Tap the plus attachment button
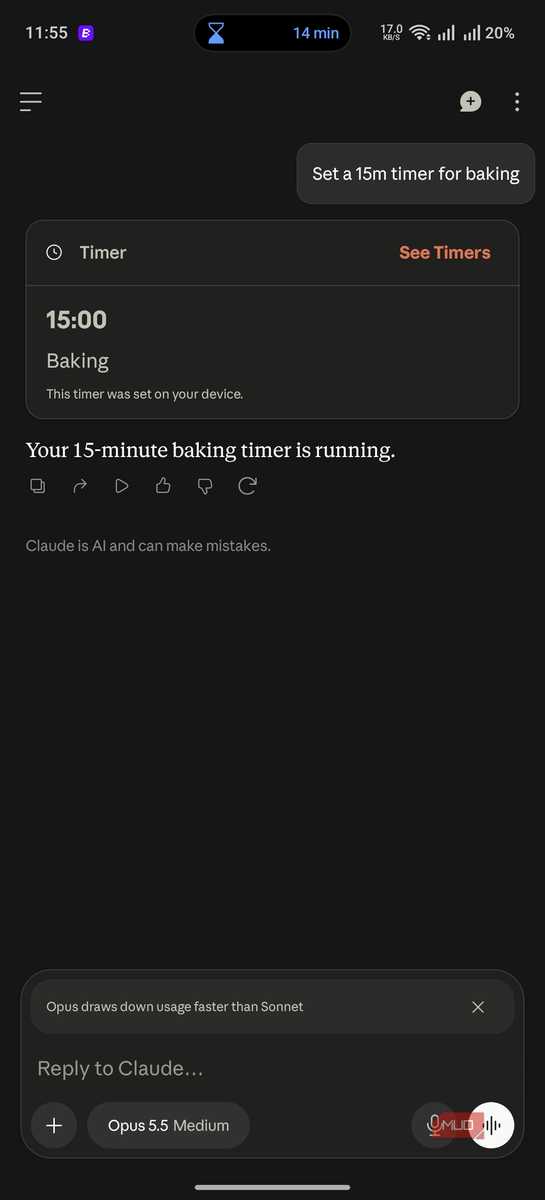545x1200 pixels. pyautogui.click(x=54, y=1126)
